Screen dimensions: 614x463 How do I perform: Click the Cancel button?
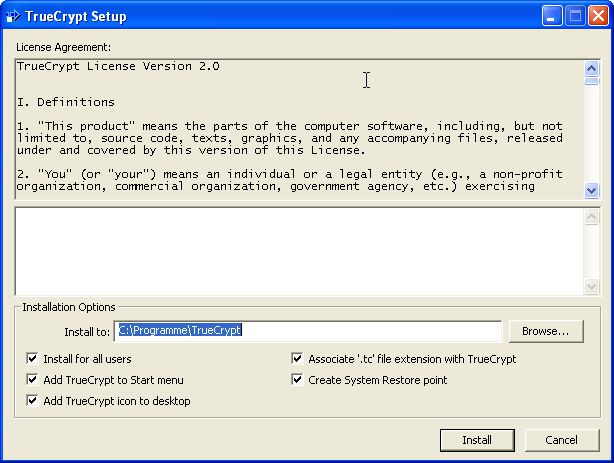562,440
